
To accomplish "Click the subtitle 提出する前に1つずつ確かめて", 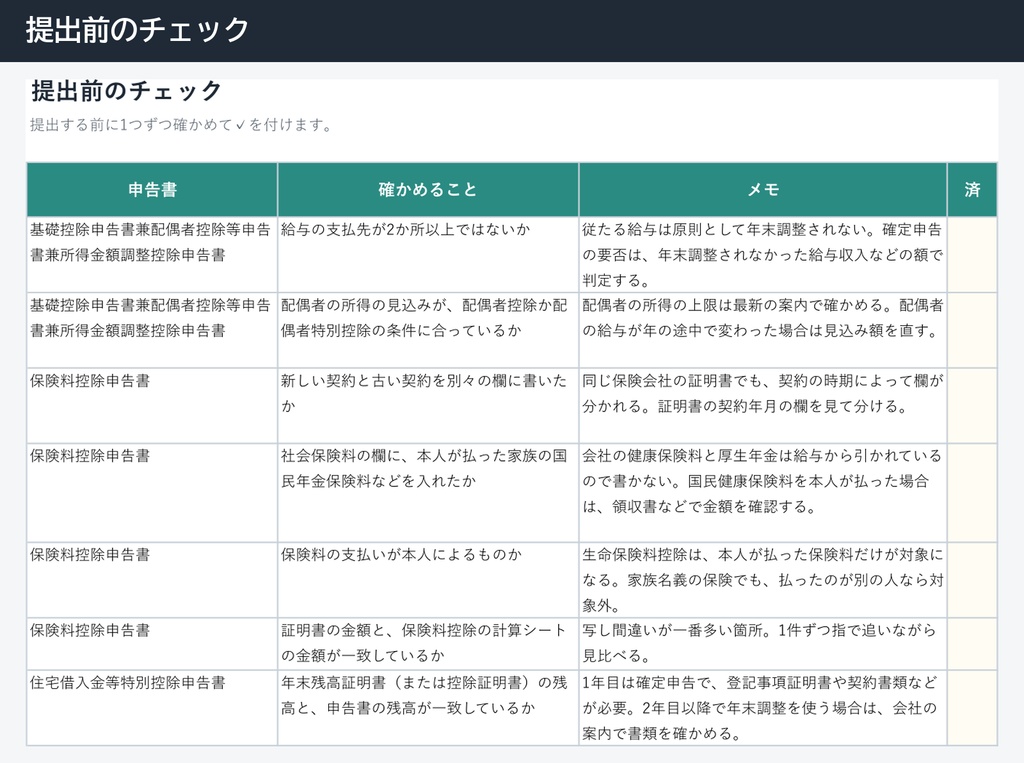I will click(x=181, y=125).
